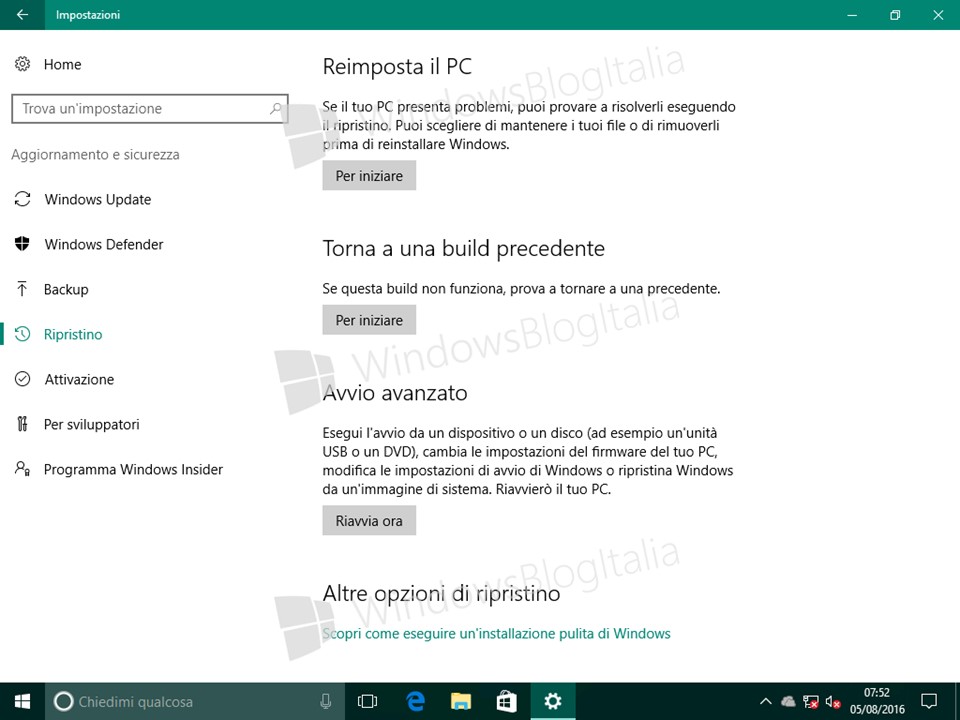This screenshot has height=720, width=960.
Task: Click the Altre opzioni di ripristino heading
Action: tap(441, 593)
